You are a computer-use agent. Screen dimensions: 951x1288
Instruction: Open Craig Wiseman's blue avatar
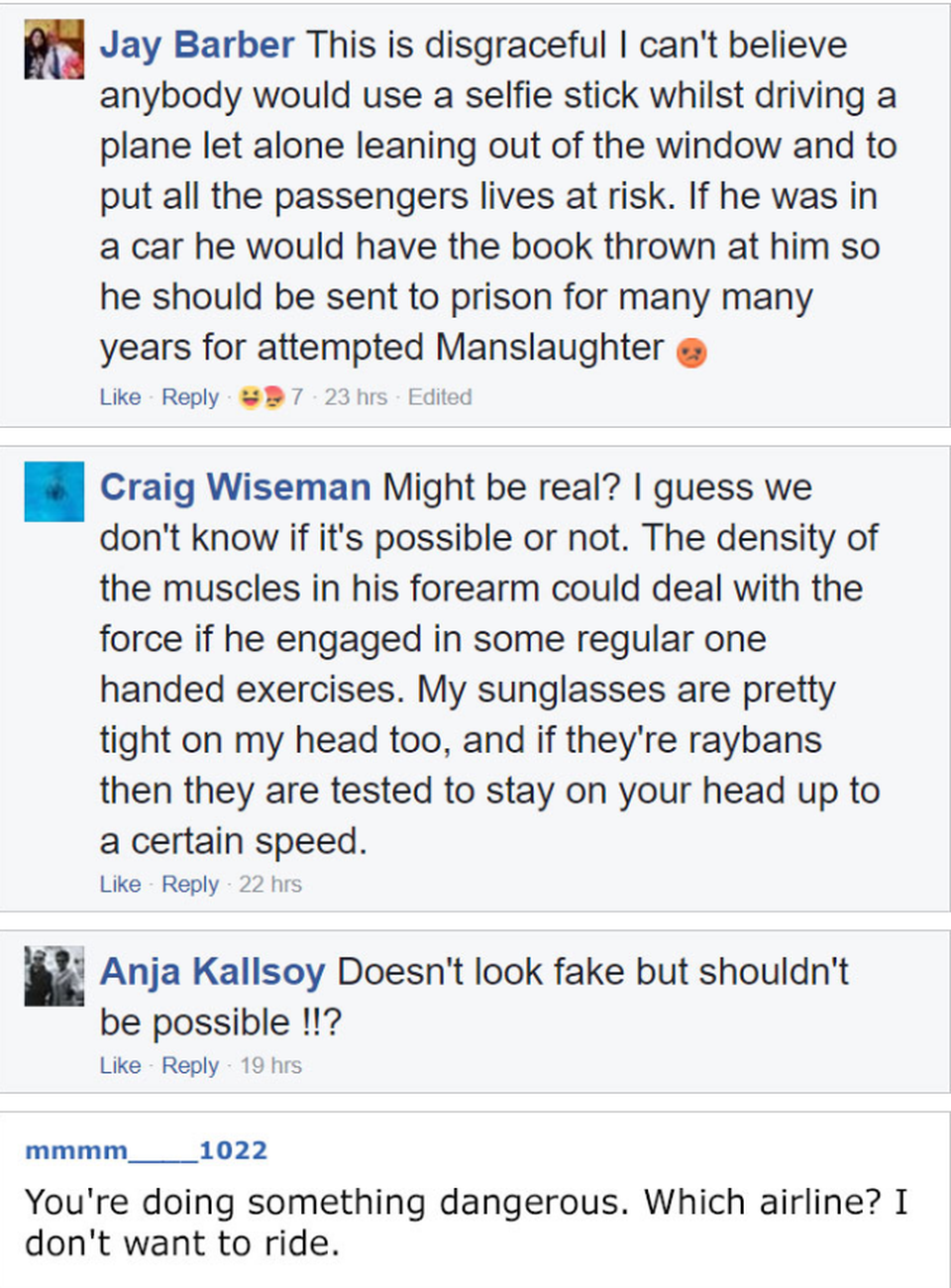click(53, 491)
